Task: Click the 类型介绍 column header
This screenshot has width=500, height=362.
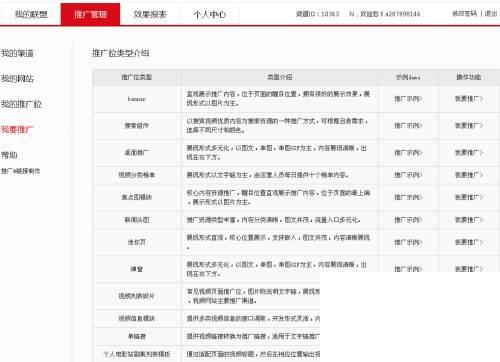Action: 280,77
